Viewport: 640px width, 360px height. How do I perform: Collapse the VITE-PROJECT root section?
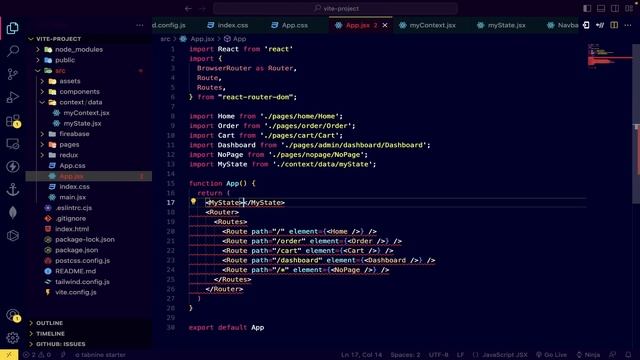[x=89, y=39]
